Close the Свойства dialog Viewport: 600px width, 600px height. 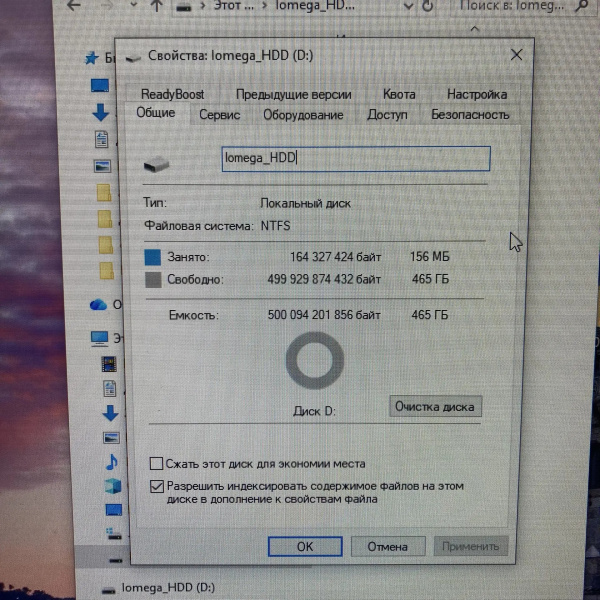click(x=517, y=55)
